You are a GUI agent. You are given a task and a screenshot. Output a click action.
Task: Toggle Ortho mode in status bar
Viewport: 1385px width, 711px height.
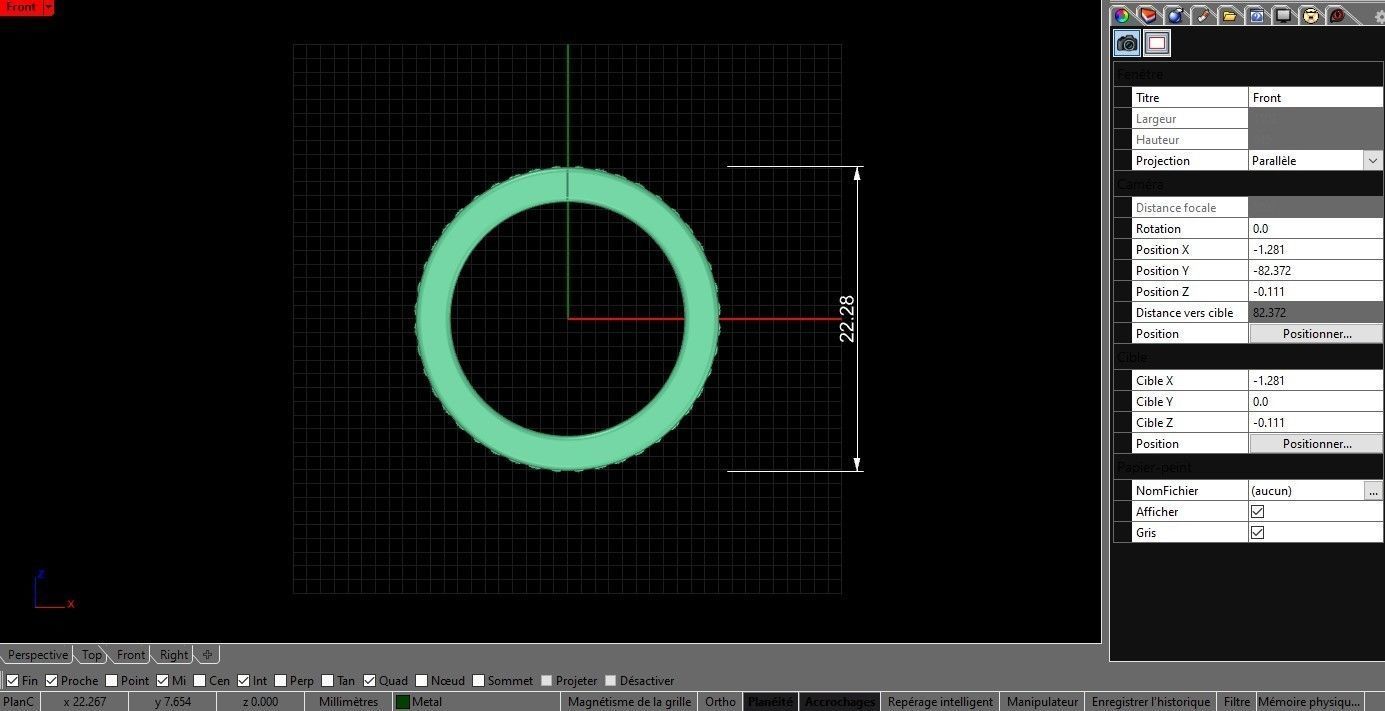click(720, 702)
